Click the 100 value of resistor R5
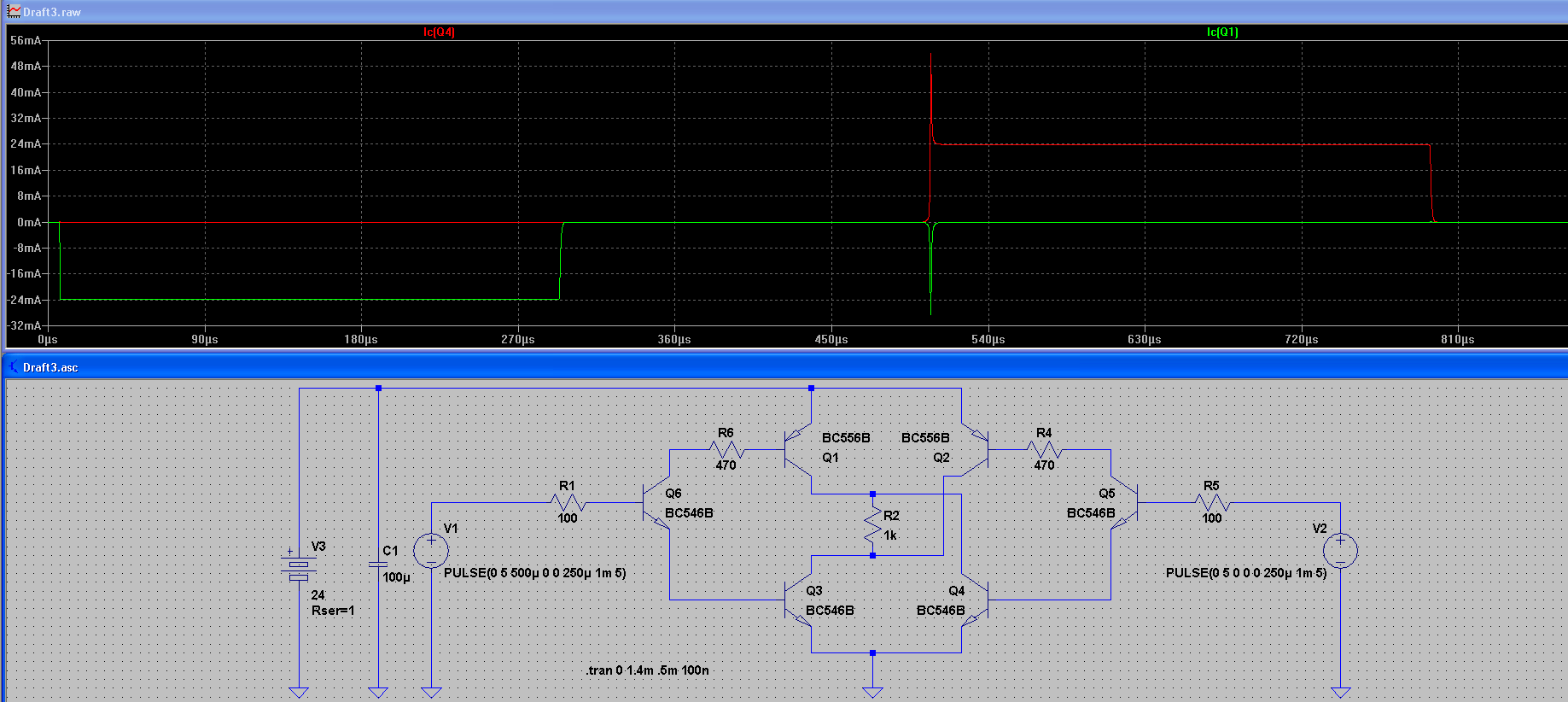The image size is (1568, 702). tap(1212, 518)
